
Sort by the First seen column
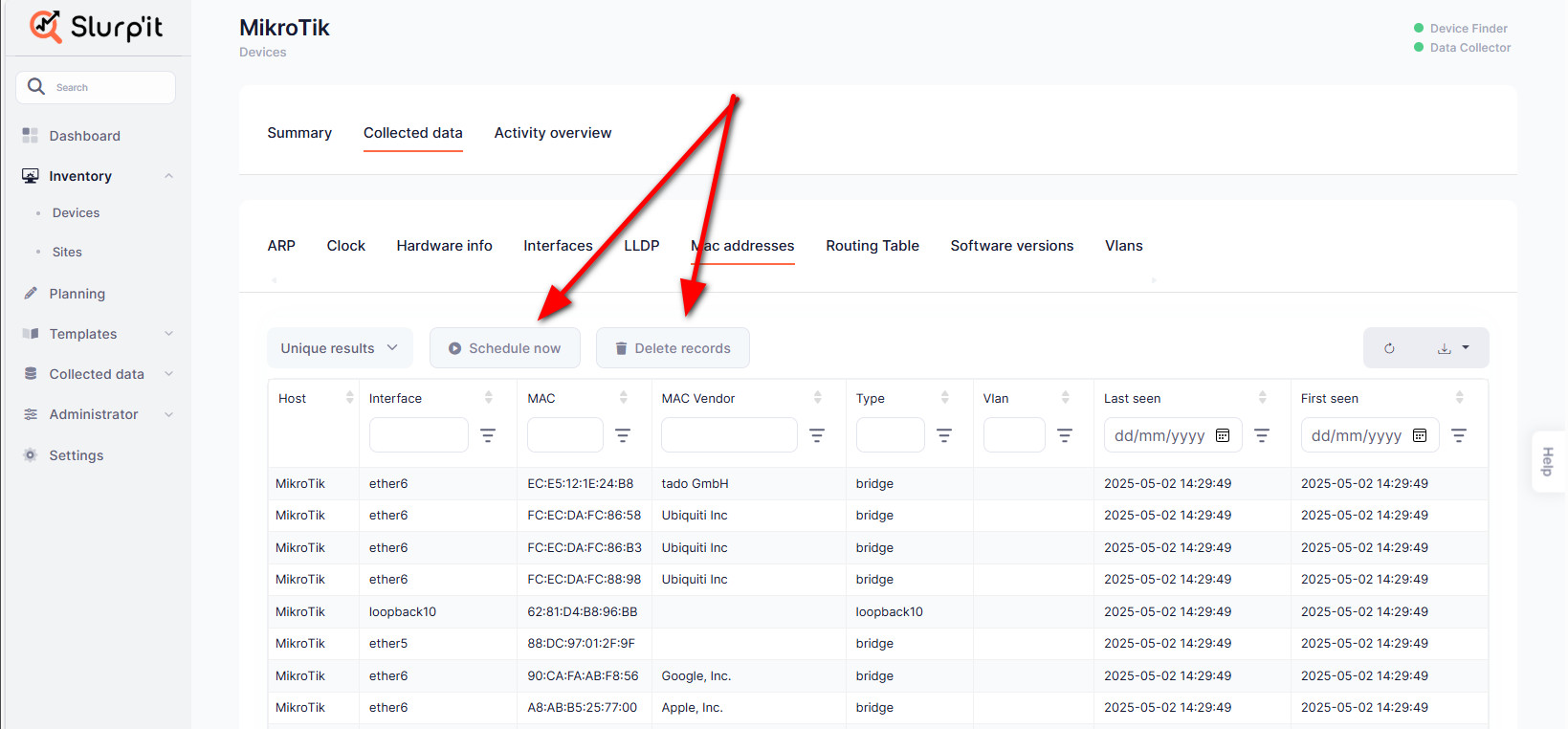(1460, 398)
